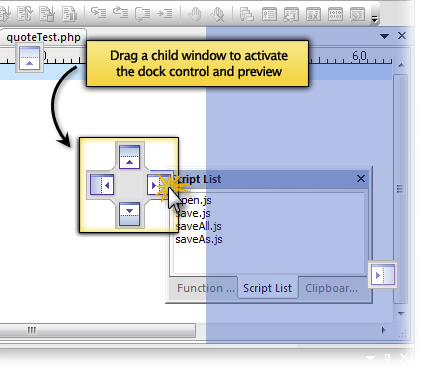Click the indent arrow toolbar icon
This screenshot has width=423, height=370.
[165, 14]
